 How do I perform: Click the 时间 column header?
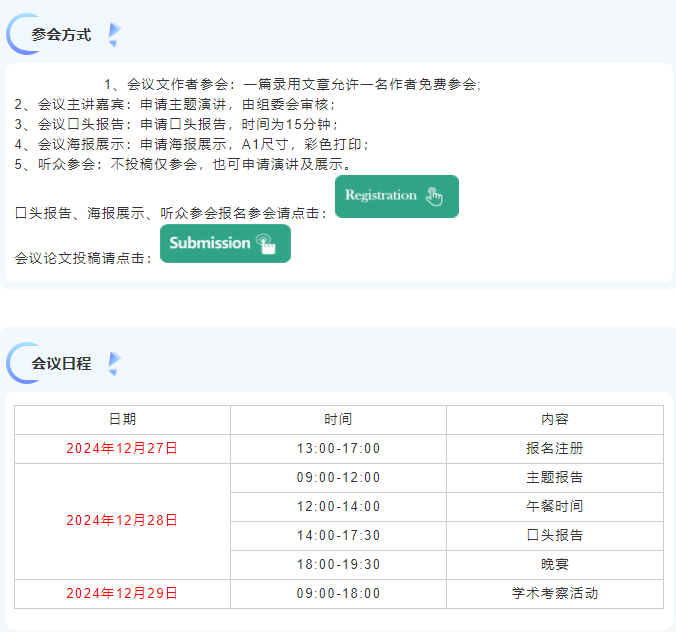(338, 420)
